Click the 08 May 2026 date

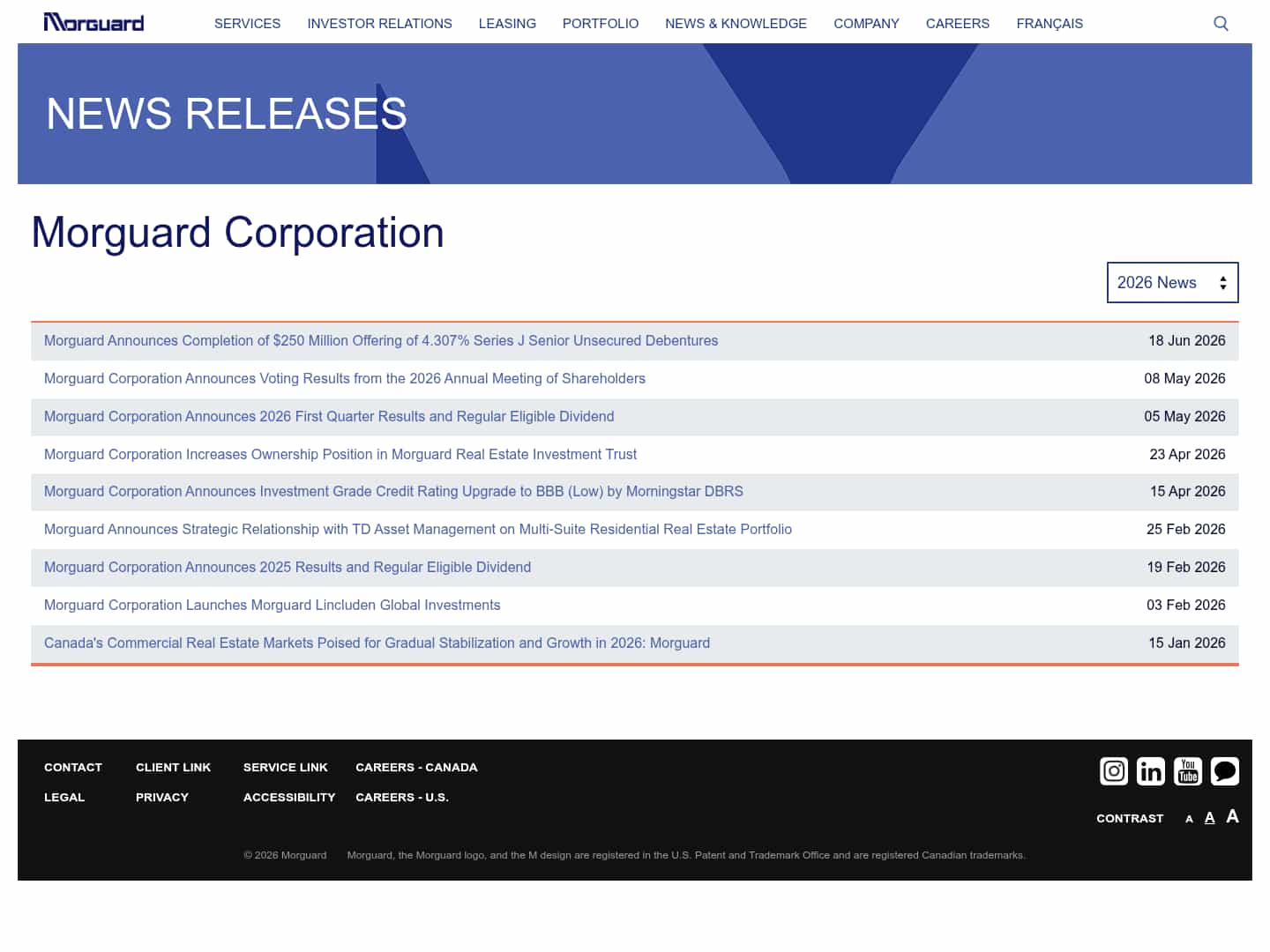point(1184,378)
